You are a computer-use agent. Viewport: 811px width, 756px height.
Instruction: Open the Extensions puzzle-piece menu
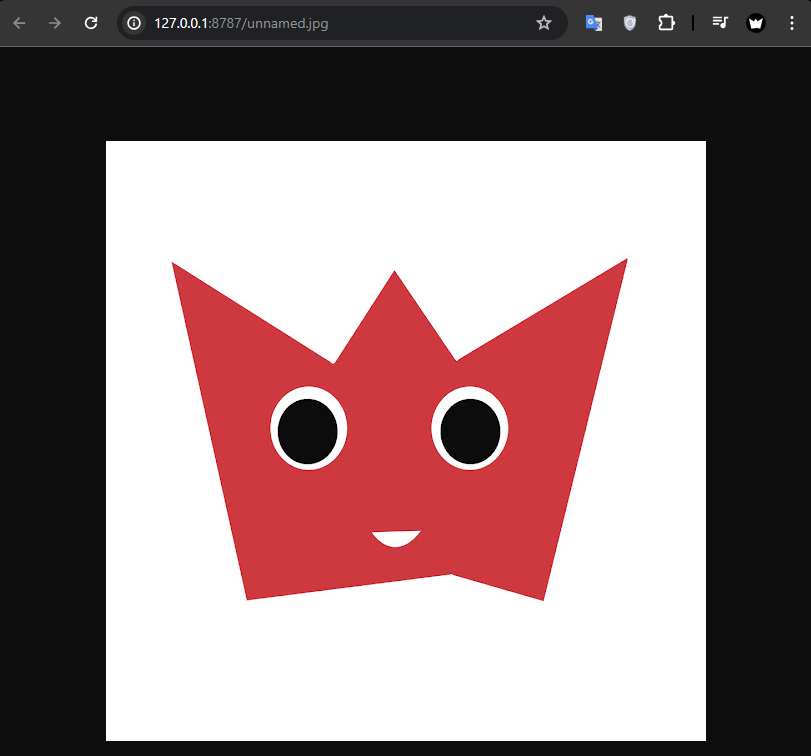click(x=666, y=23)
